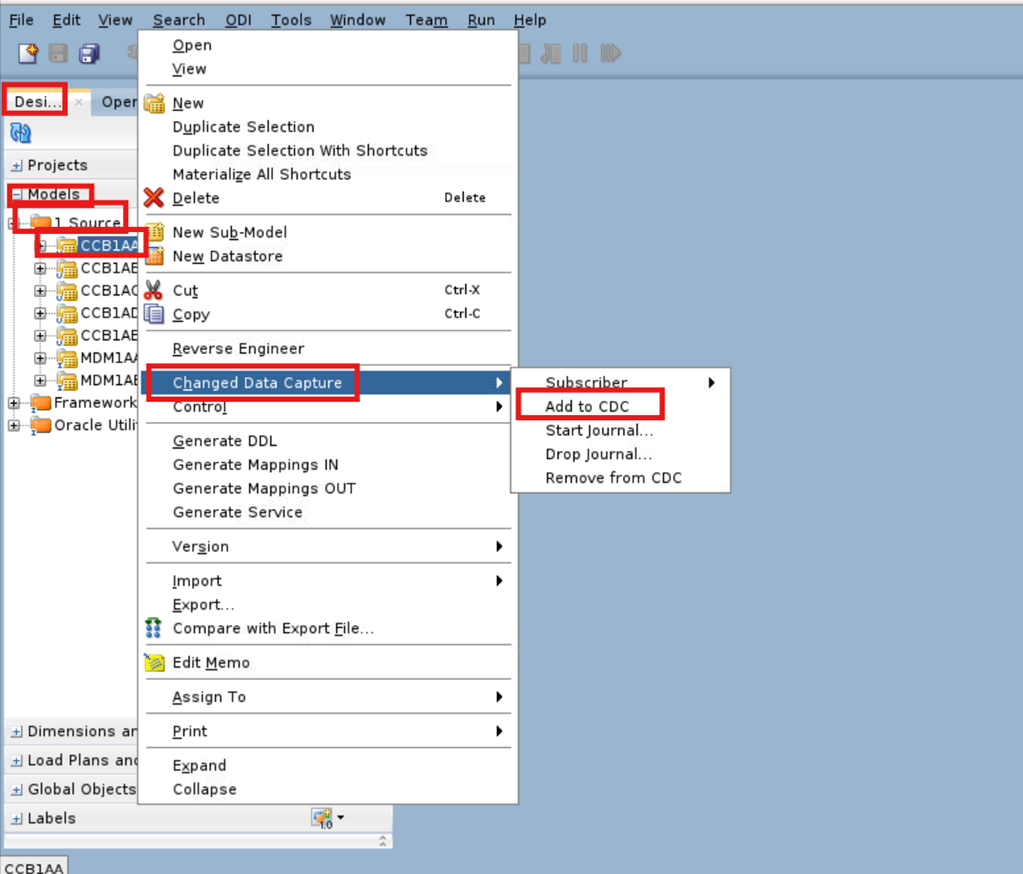The width and height of the screenshot is (1023, 874).
Task: Click the refresh icon in the Designer navigator
Action: pos(18,132)
